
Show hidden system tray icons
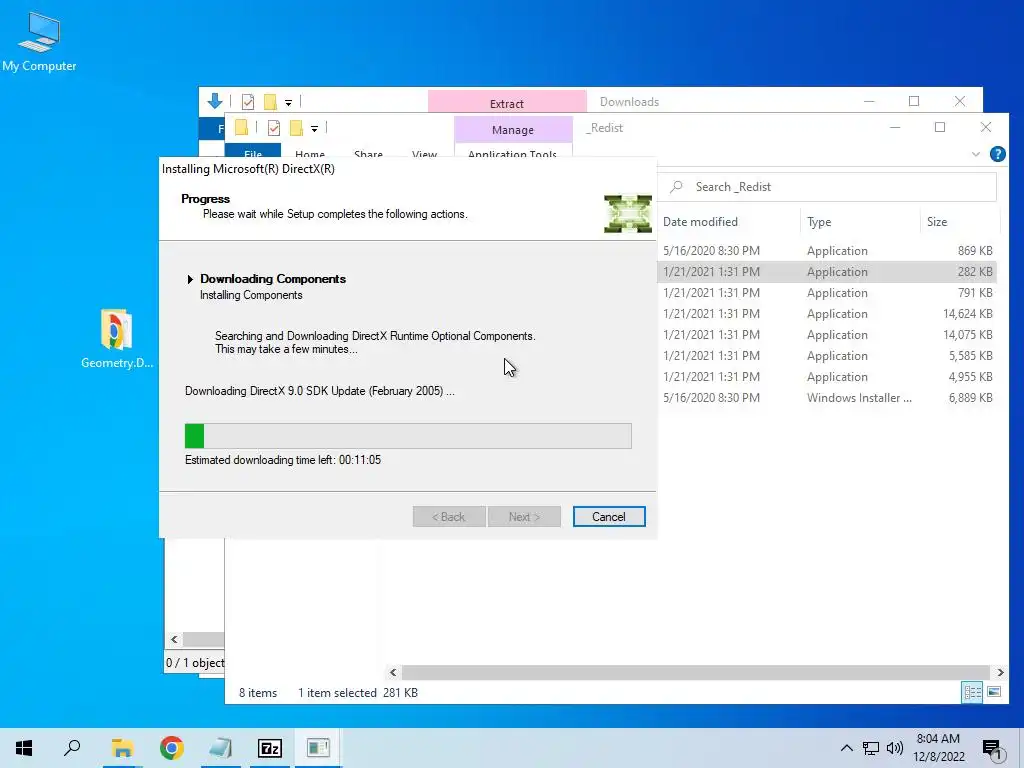pyautogui.click(x=846, y=748)
